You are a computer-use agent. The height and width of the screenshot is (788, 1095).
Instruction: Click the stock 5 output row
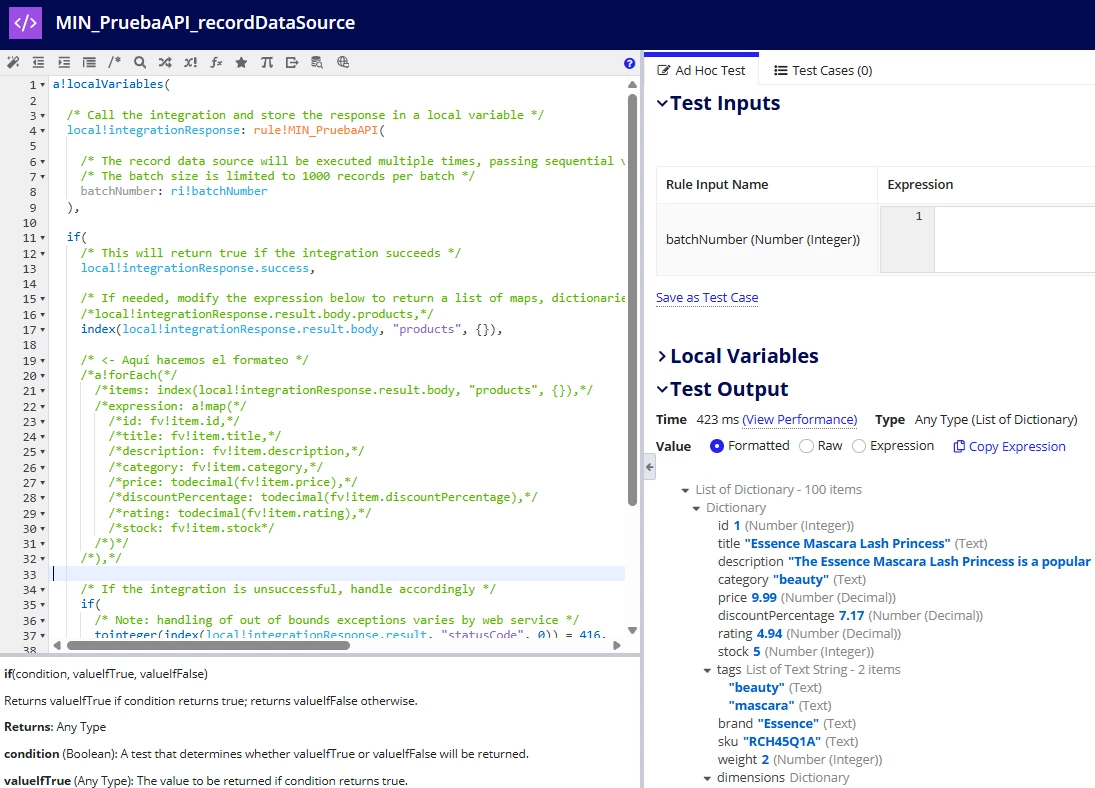pos(795,651)
